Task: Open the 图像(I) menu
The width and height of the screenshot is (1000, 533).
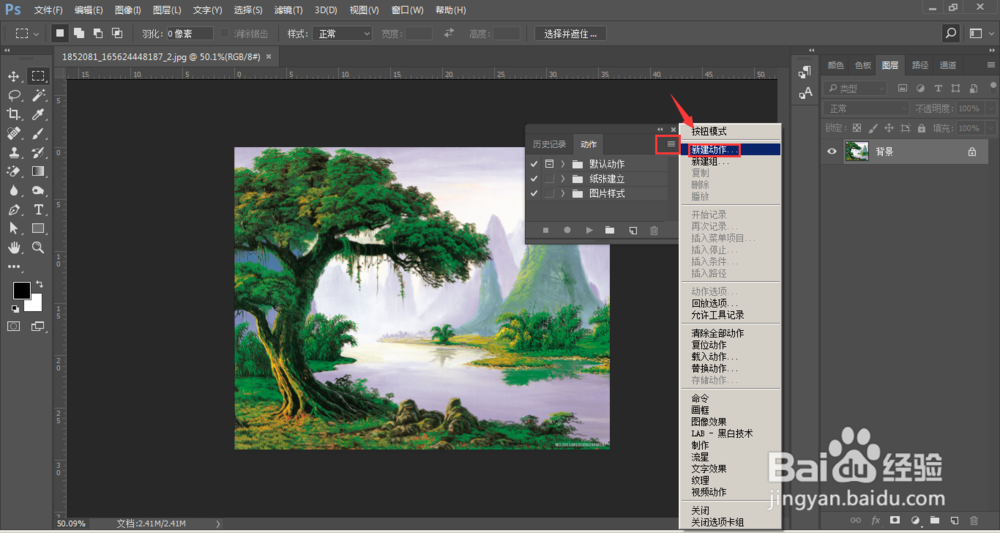Action: [128, 10]
